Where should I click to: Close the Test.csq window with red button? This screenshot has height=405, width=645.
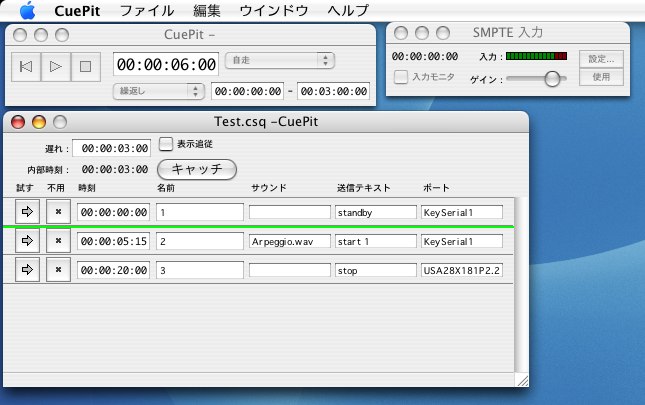[18, 122]
